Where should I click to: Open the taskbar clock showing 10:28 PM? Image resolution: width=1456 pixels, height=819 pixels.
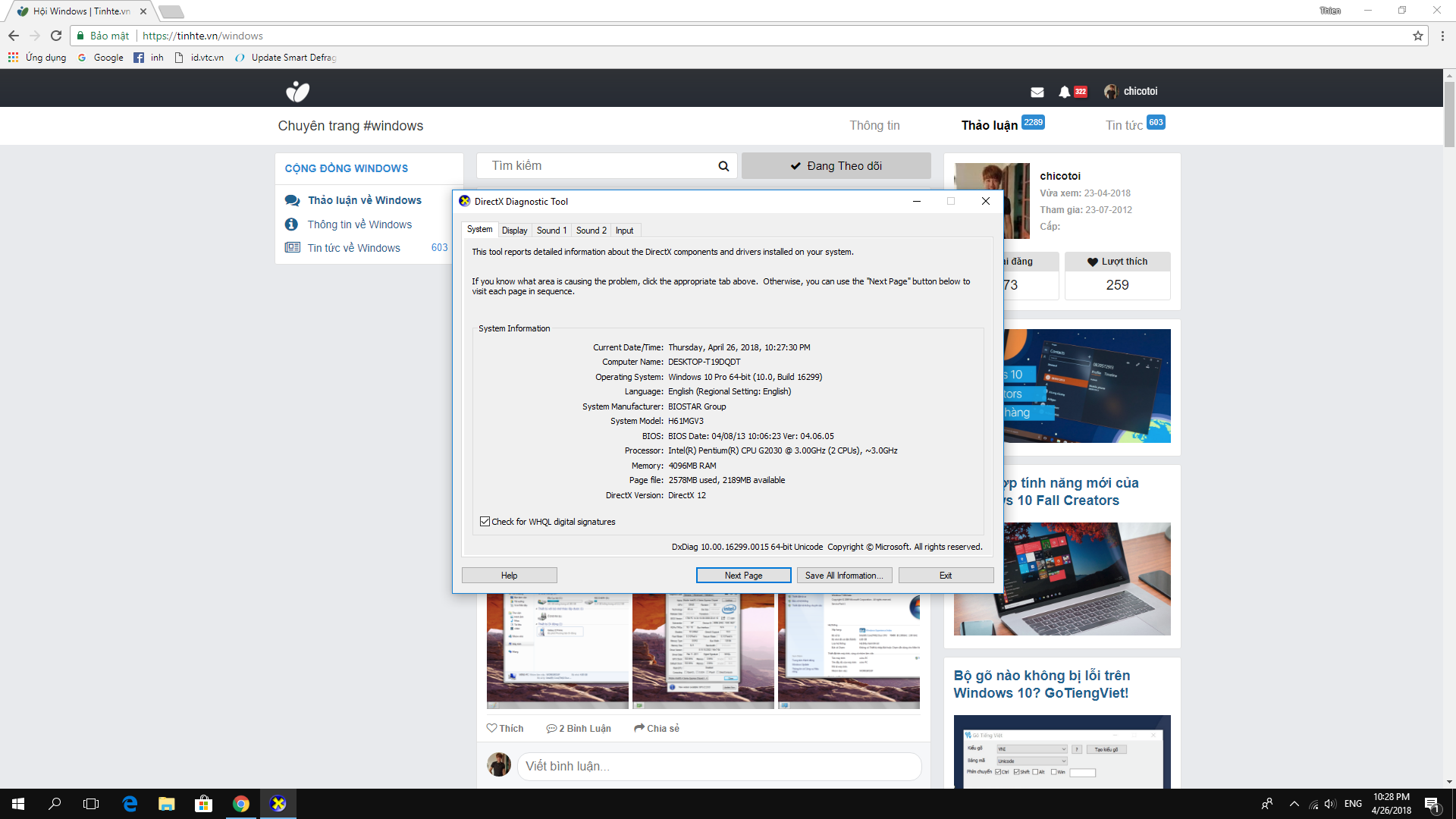point(1392,804)
